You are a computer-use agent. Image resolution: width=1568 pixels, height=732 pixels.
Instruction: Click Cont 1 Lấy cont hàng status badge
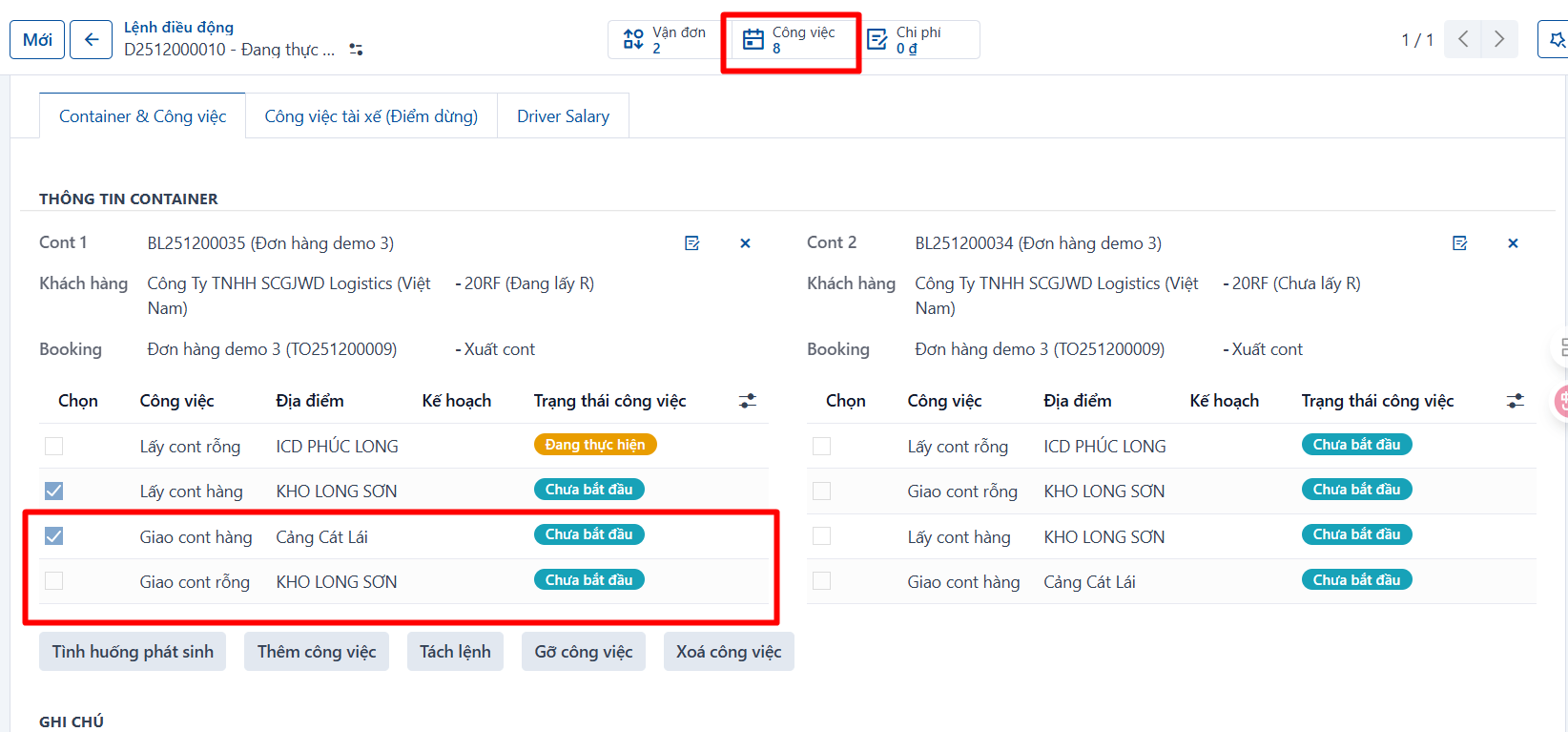pyautogui.click(x=589, y=490)
